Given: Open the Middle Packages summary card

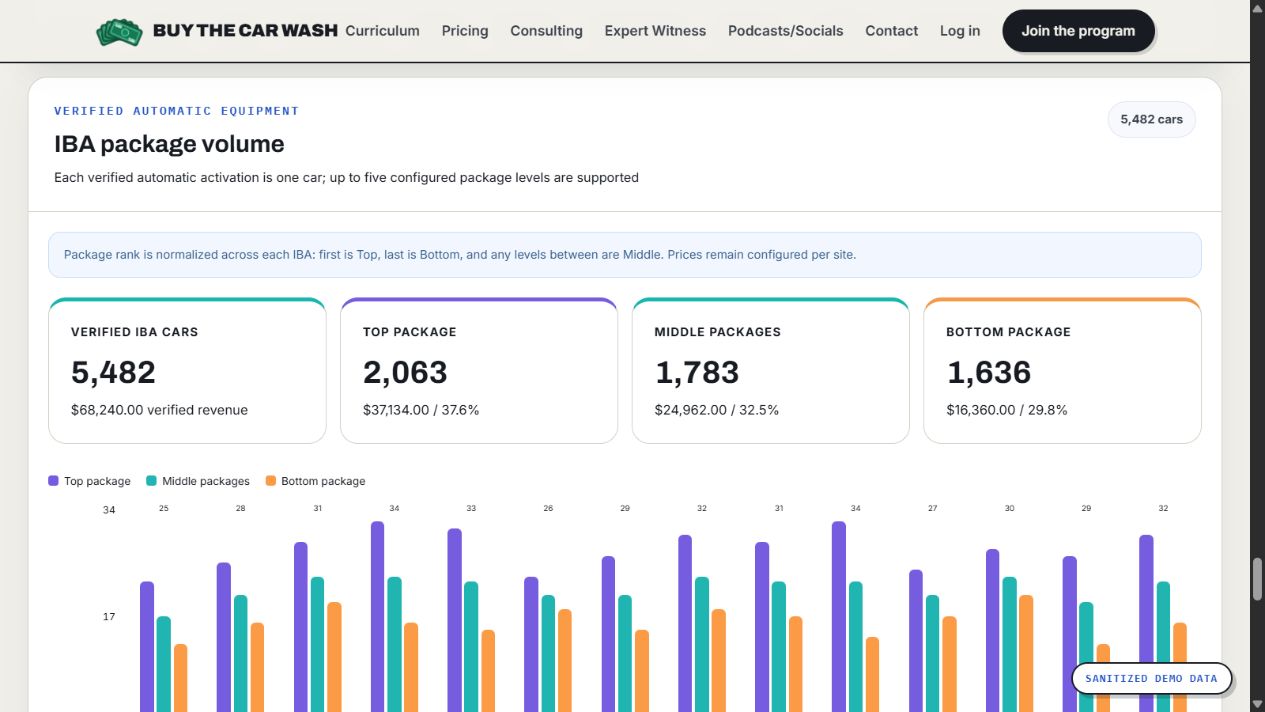Looking at the screenshot, I should 771,370.
